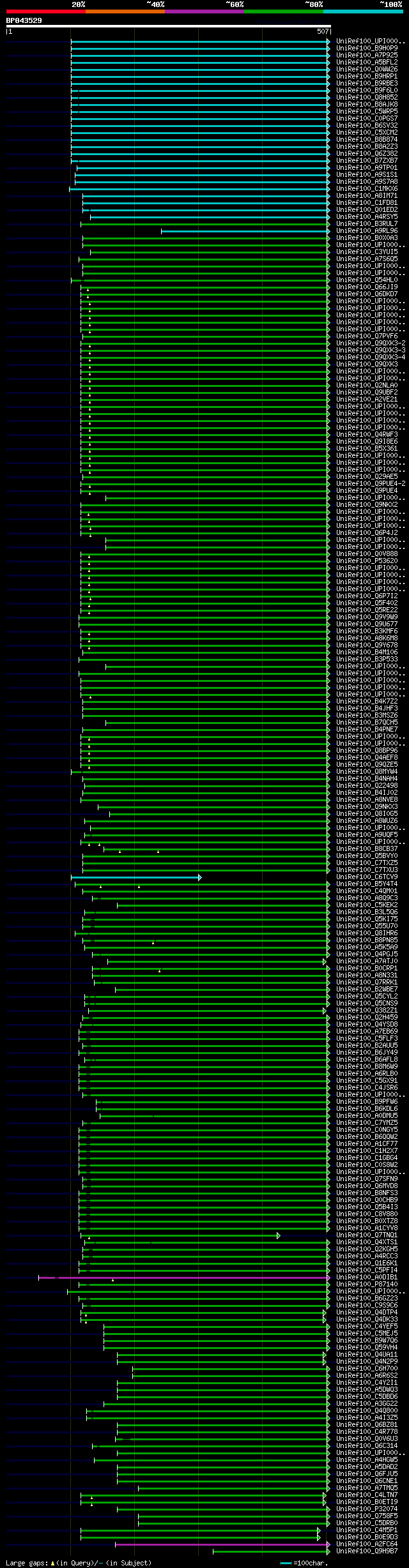This screenshot has height=1568, width=409.
Task: Select the UniRef100_Q0WW26 label
Action: 367,69
